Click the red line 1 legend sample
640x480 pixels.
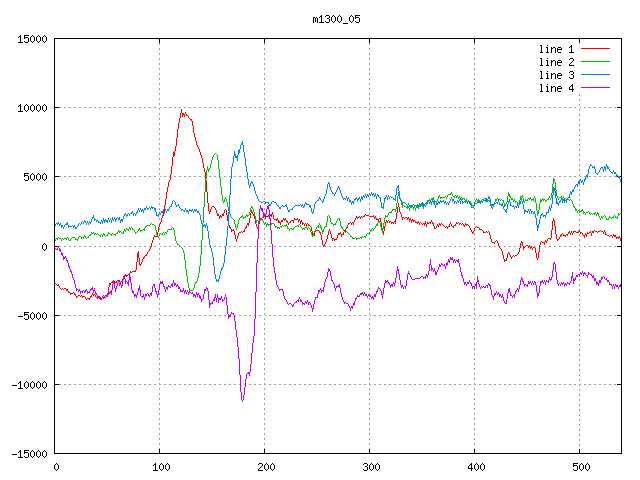[595, 49]
